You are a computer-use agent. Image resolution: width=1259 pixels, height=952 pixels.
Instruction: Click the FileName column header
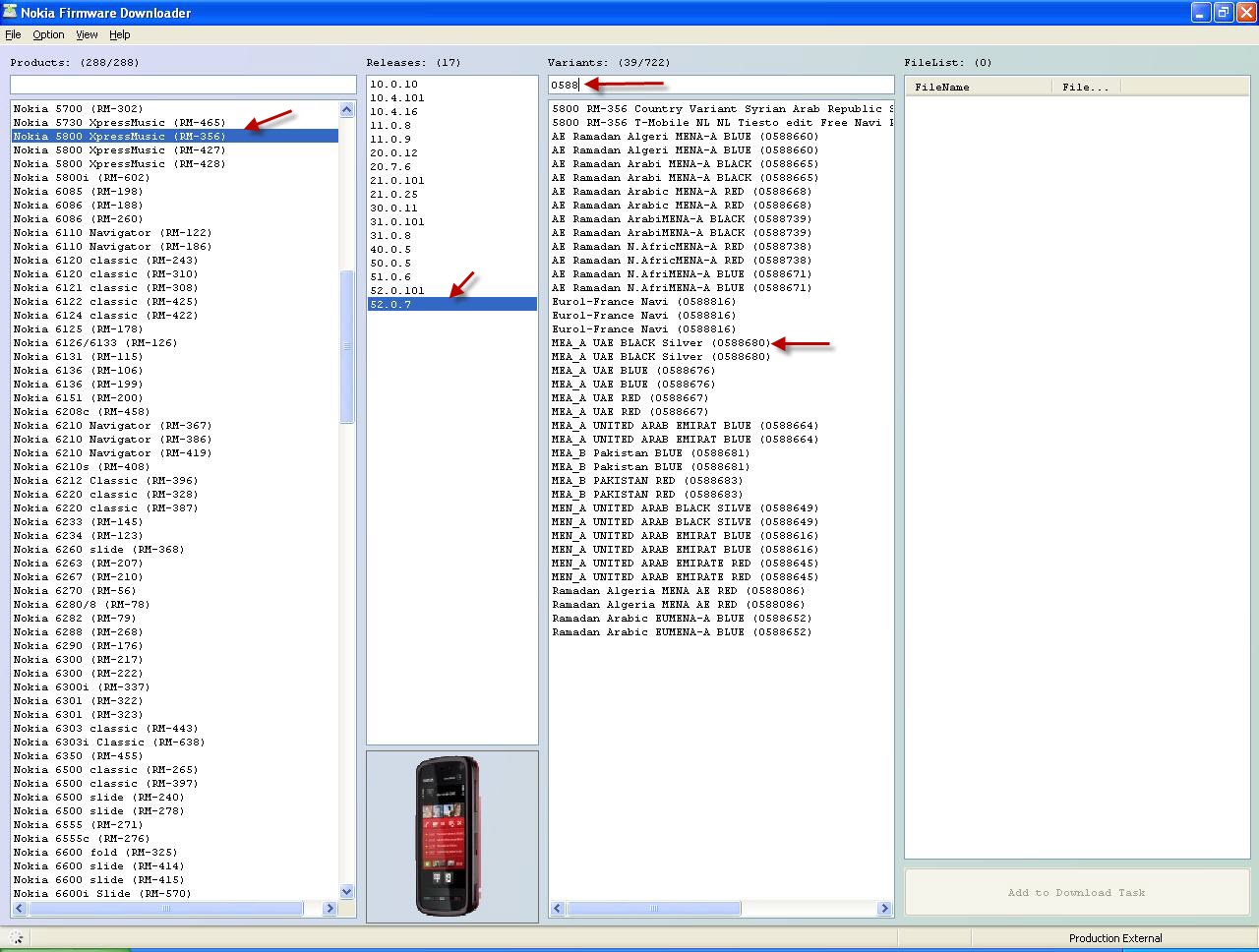tap(978, 88)
